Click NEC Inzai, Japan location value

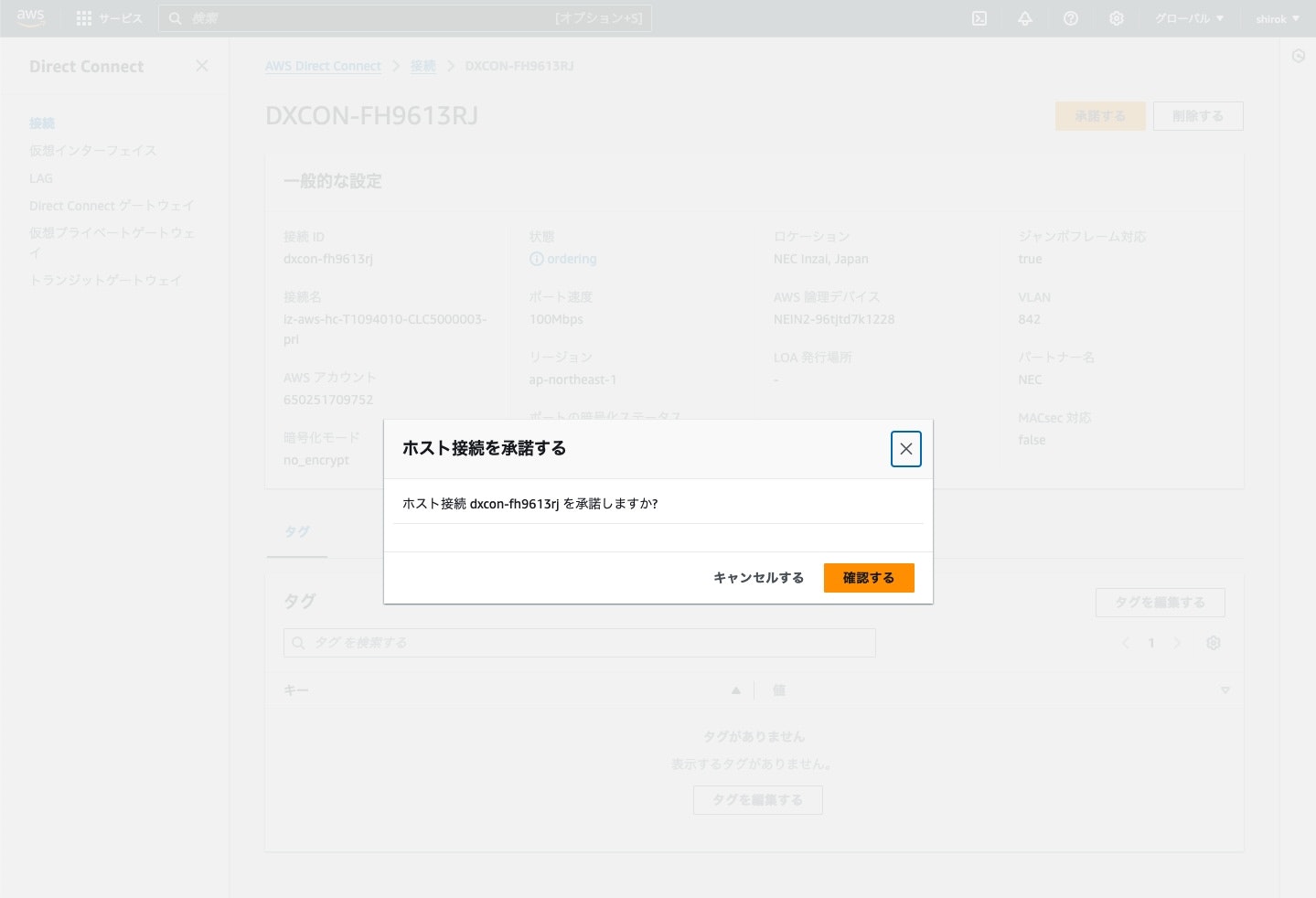pos(821,259)
